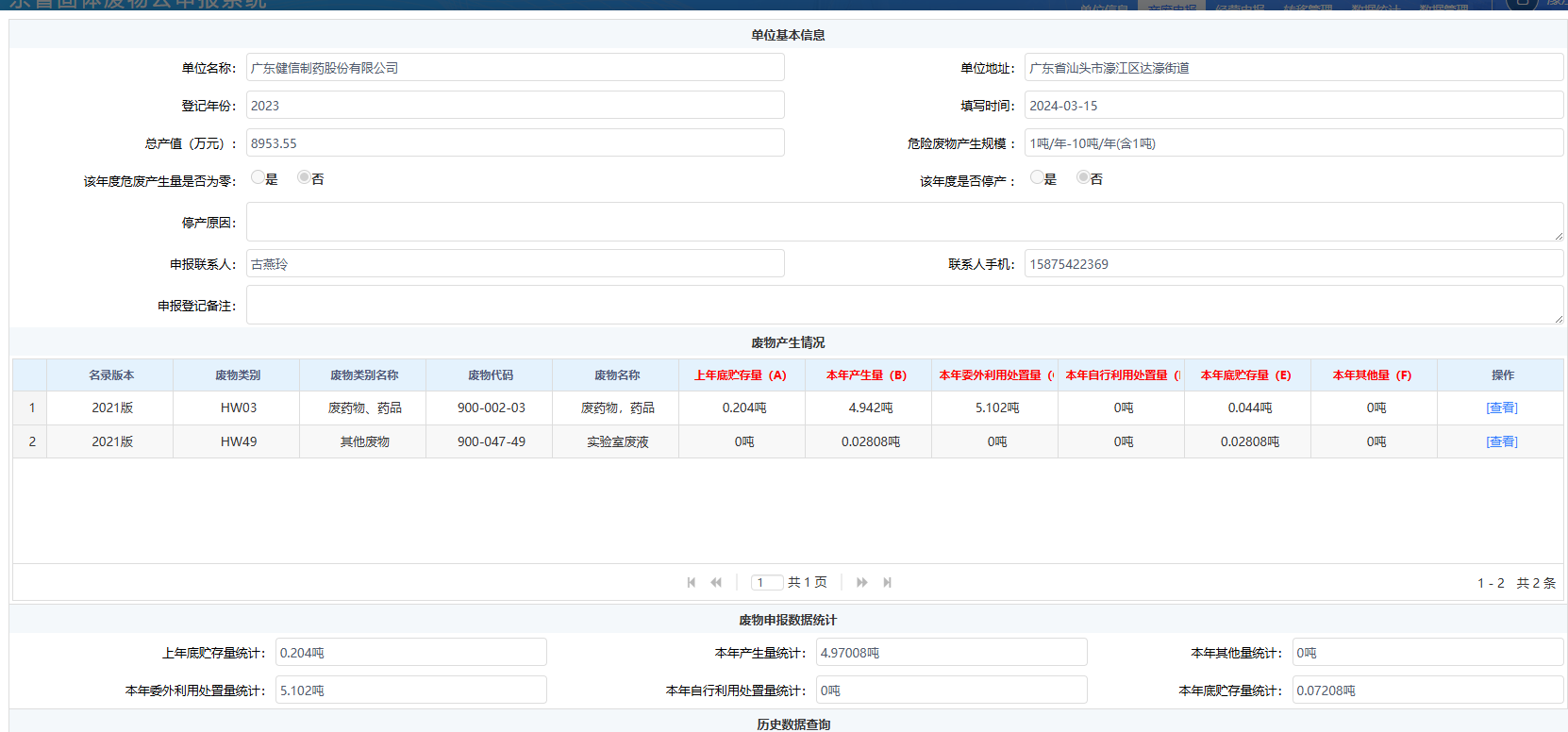Go to first page of waste table
Image resolution: width=1568 pixels, height=732 pixels.
pos(692,583)
